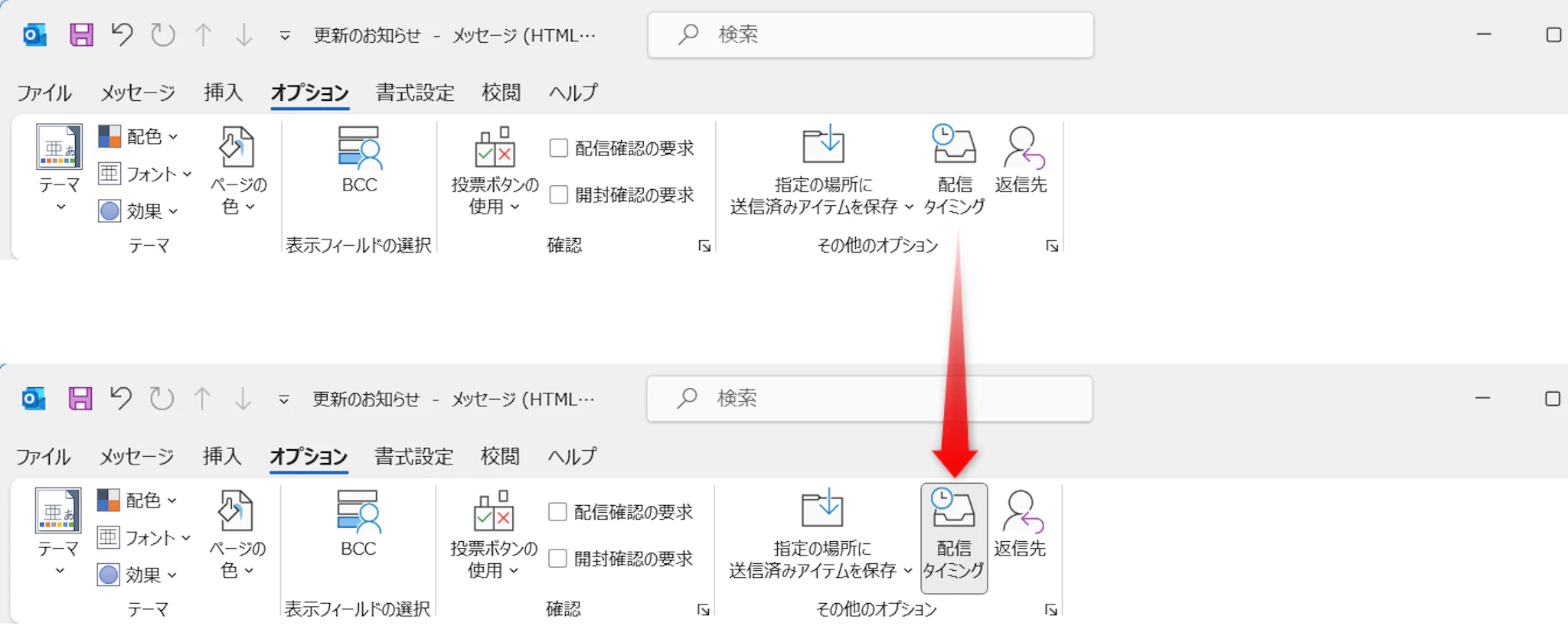Open 投票ボタンの使用 in the lower ribbon
The image size is (1568, 626).
pyautogui.click(x=494, y=535)
